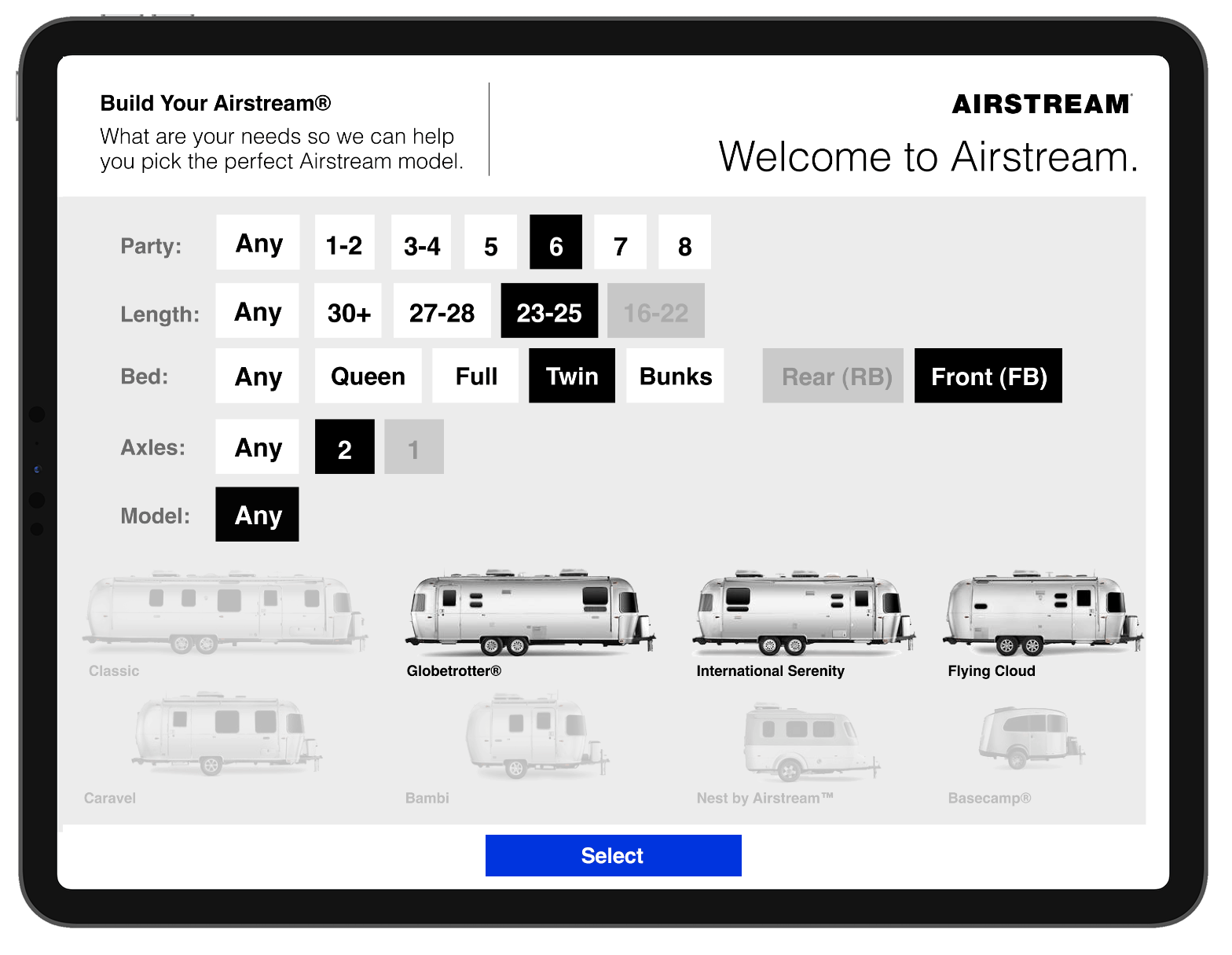Choose party size 3-4
The image size is (1232, 955).
point(421,242)
